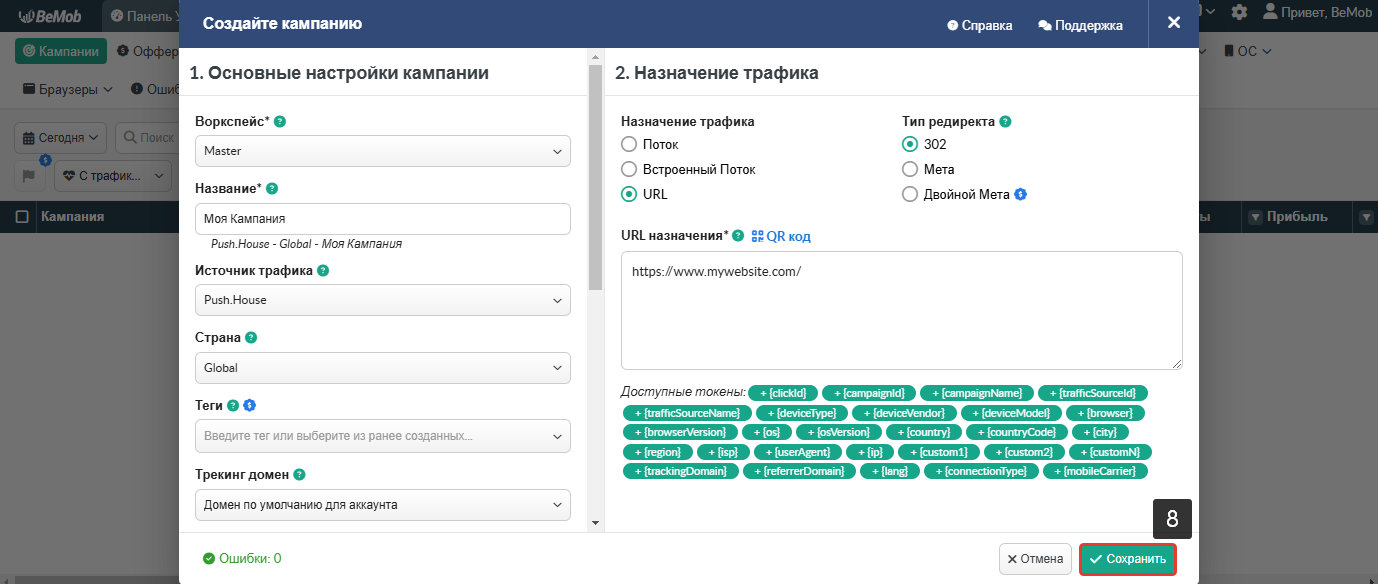Select Мета redirect type
The image size is (1378, 584).
(910, 170)
